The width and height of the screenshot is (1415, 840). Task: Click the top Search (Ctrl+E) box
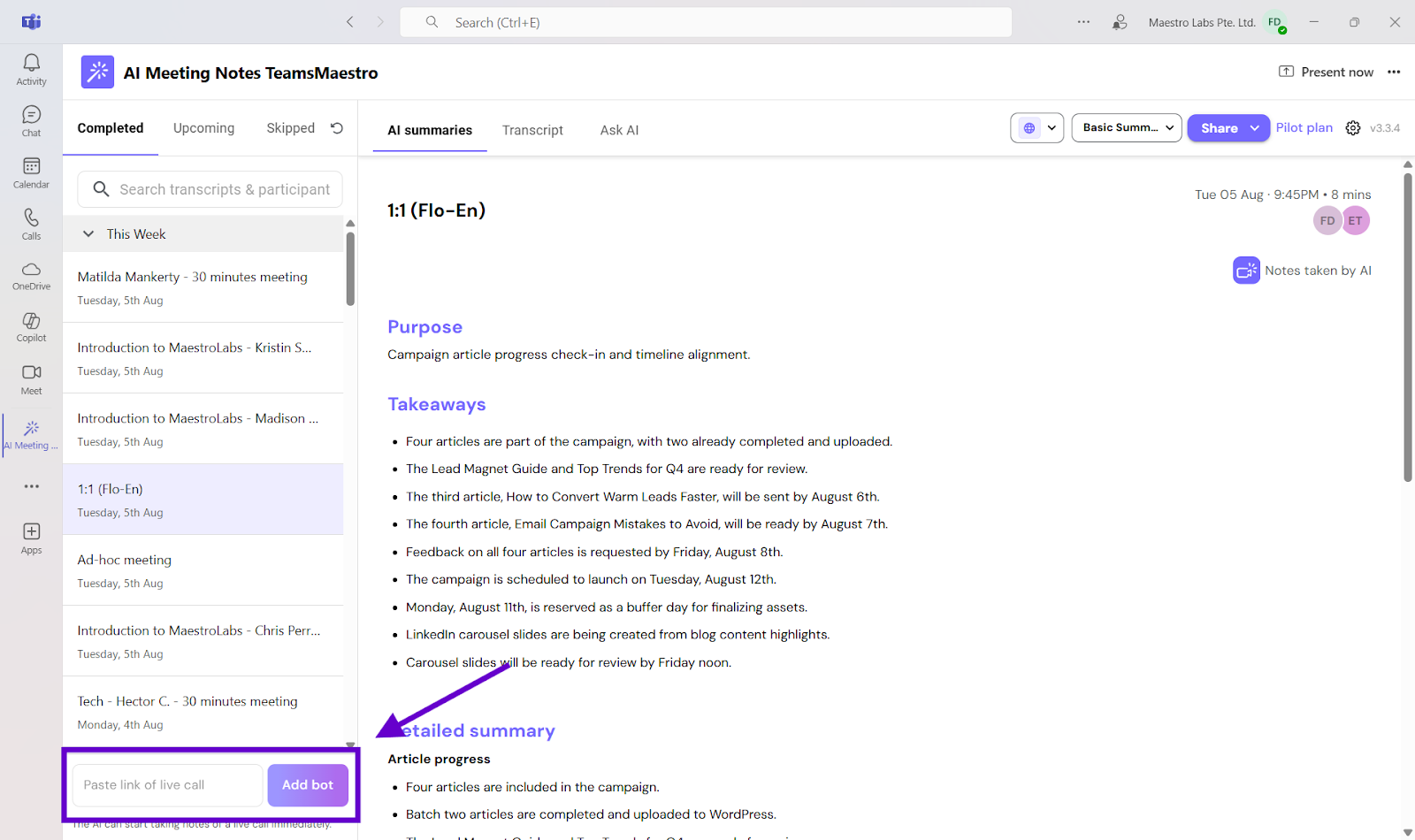coord(706,22)
